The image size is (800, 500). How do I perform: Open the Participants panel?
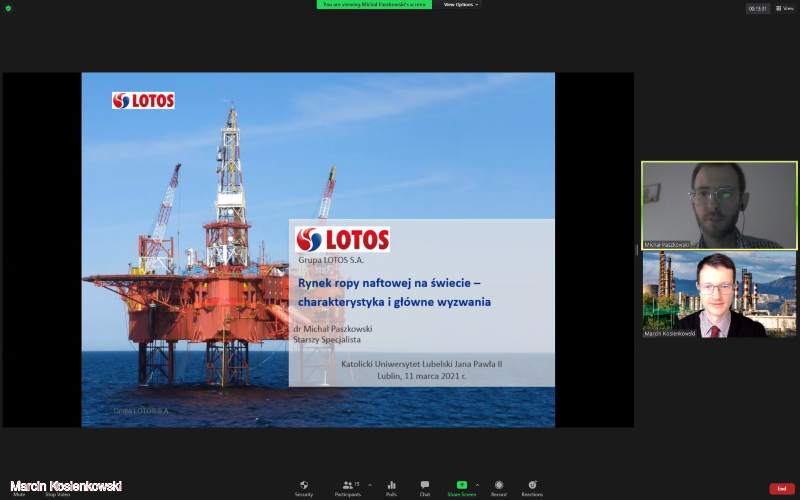348,487
